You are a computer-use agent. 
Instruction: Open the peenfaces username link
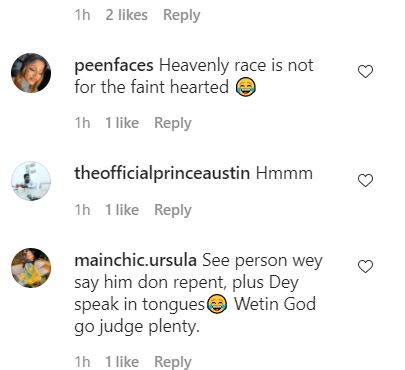[x=114, y=65]
